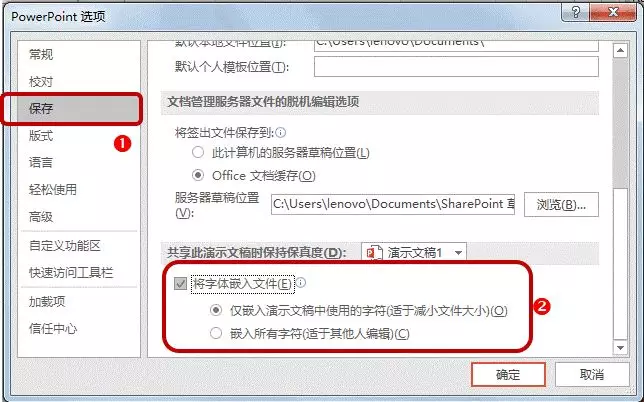Click the 默认个人模板位置 input field
Viewport: 644px width, 402px height.
point(456,67)
